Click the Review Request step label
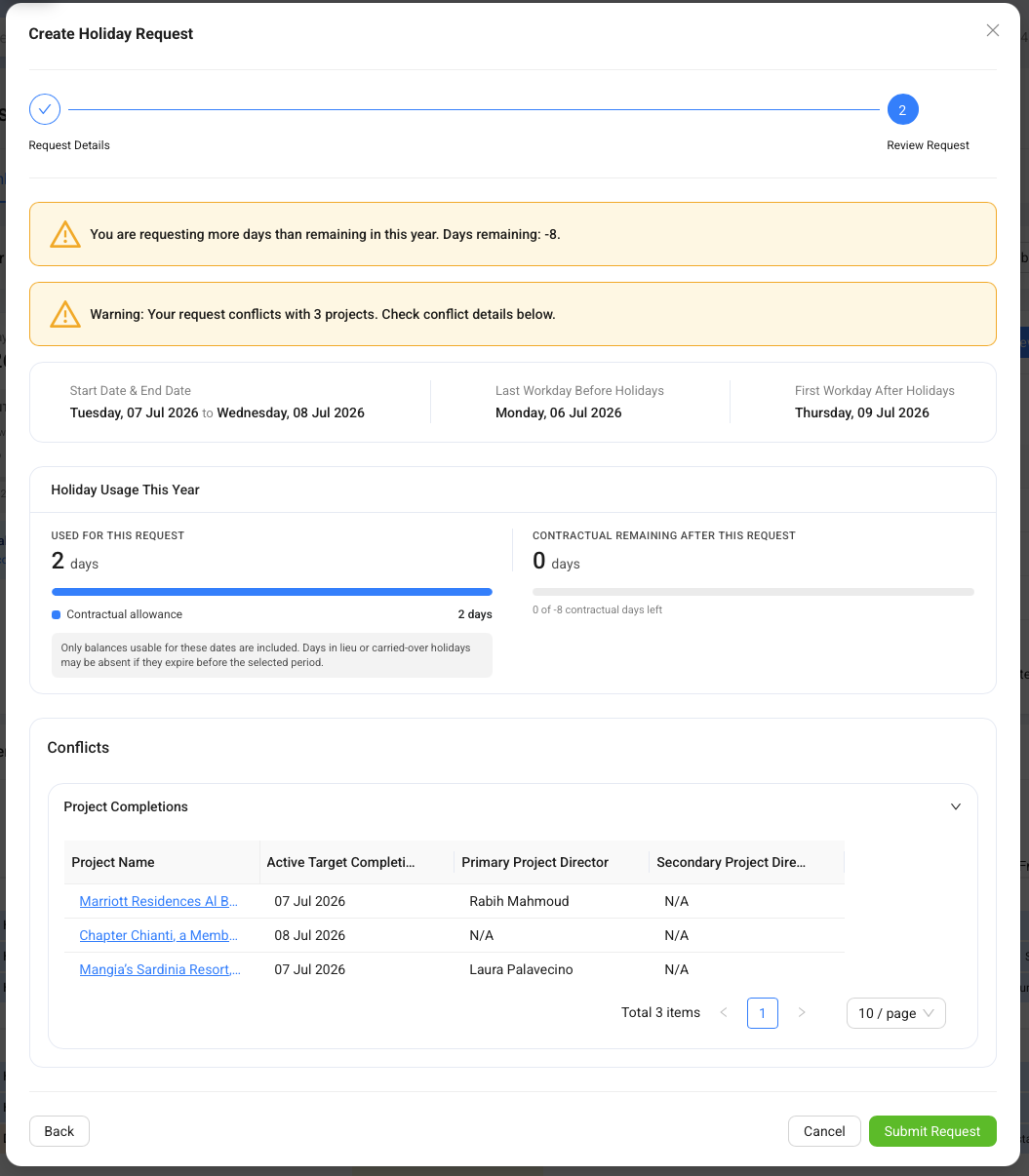This screenshot has width=1029, height=1176. coord(928,145)
